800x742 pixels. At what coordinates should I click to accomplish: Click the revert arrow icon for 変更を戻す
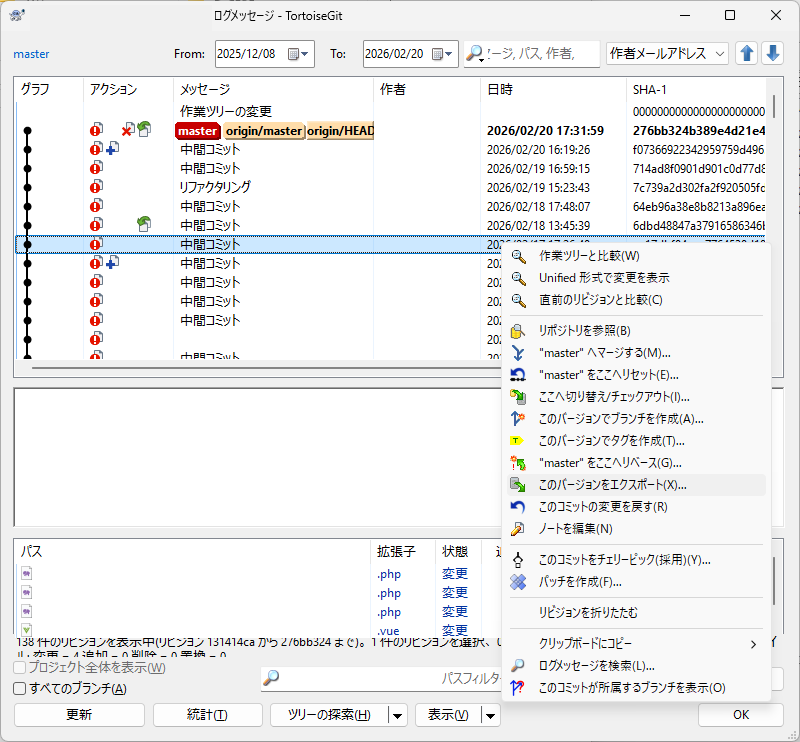(518, 507)
